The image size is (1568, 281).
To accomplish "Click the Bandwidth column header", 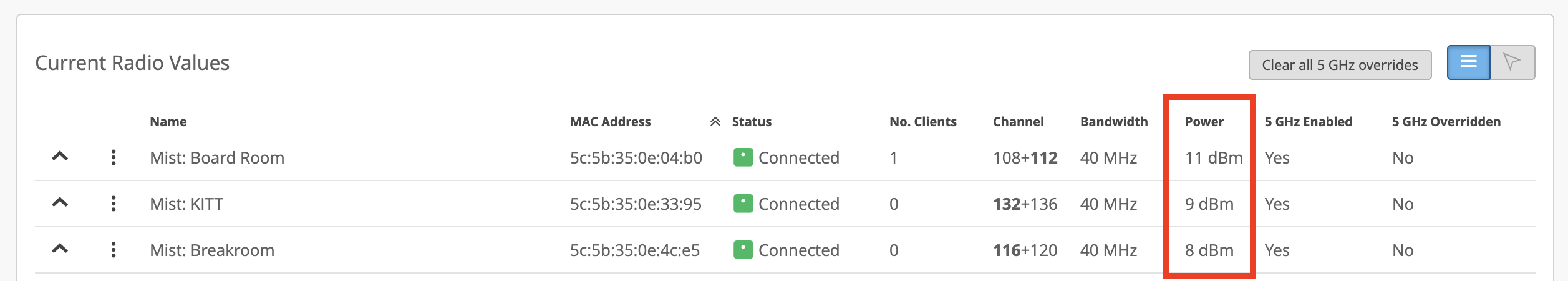I will pos(1114,122).
